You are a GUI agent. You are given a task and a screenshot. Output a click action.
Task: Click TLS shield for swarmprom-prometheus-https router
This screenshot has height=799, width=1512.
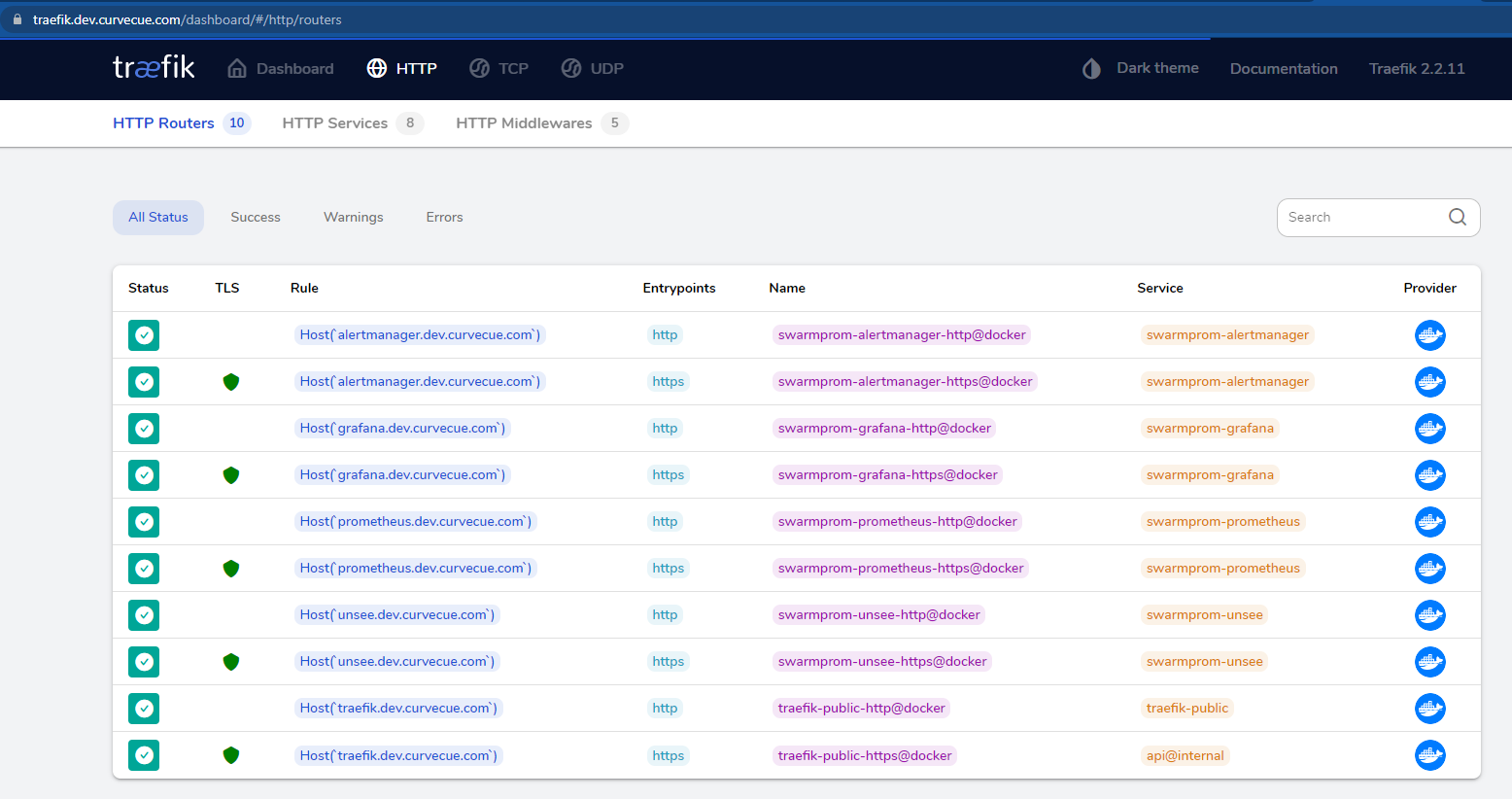(231, 569)
